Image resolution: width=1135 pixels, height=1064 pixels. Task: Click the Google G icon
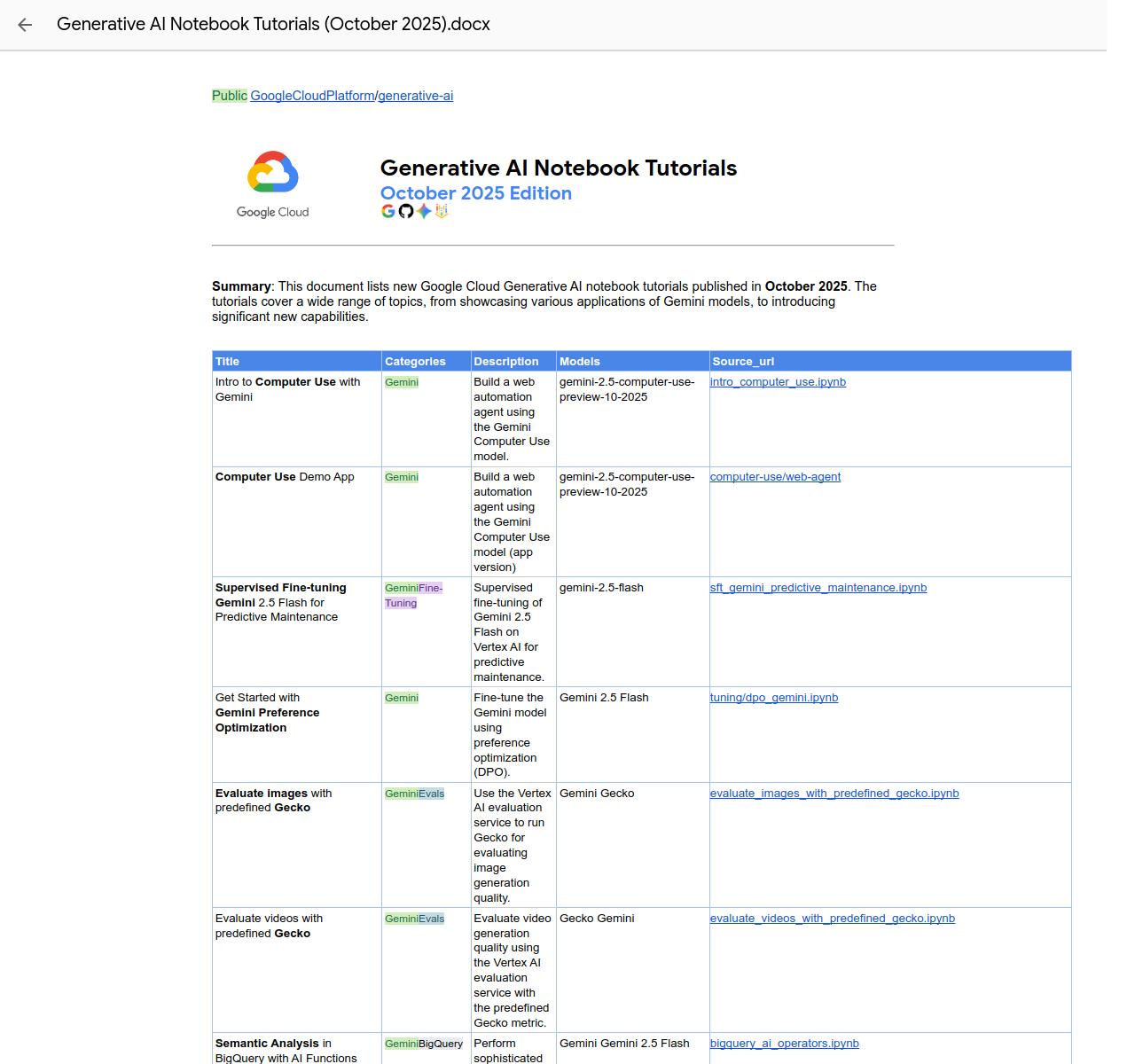[387, 211]
